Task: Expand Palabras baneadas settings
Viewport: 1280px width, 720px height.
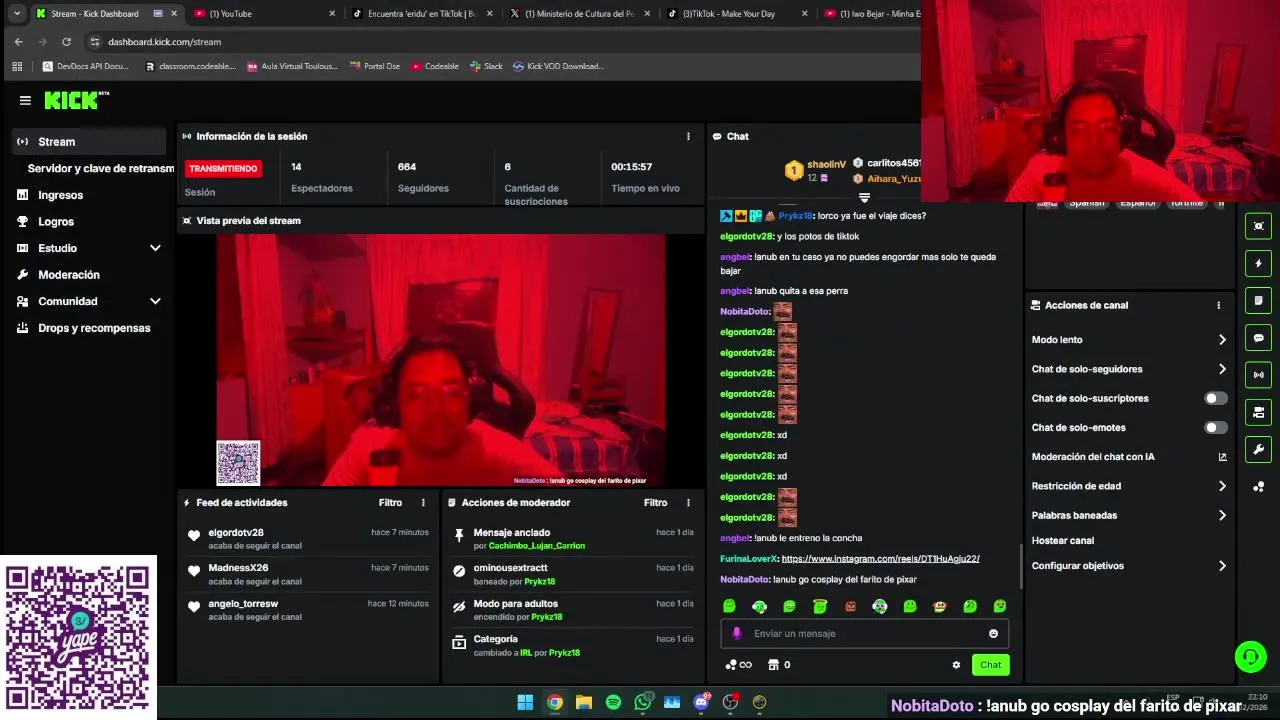Action: coord(1222,516)
